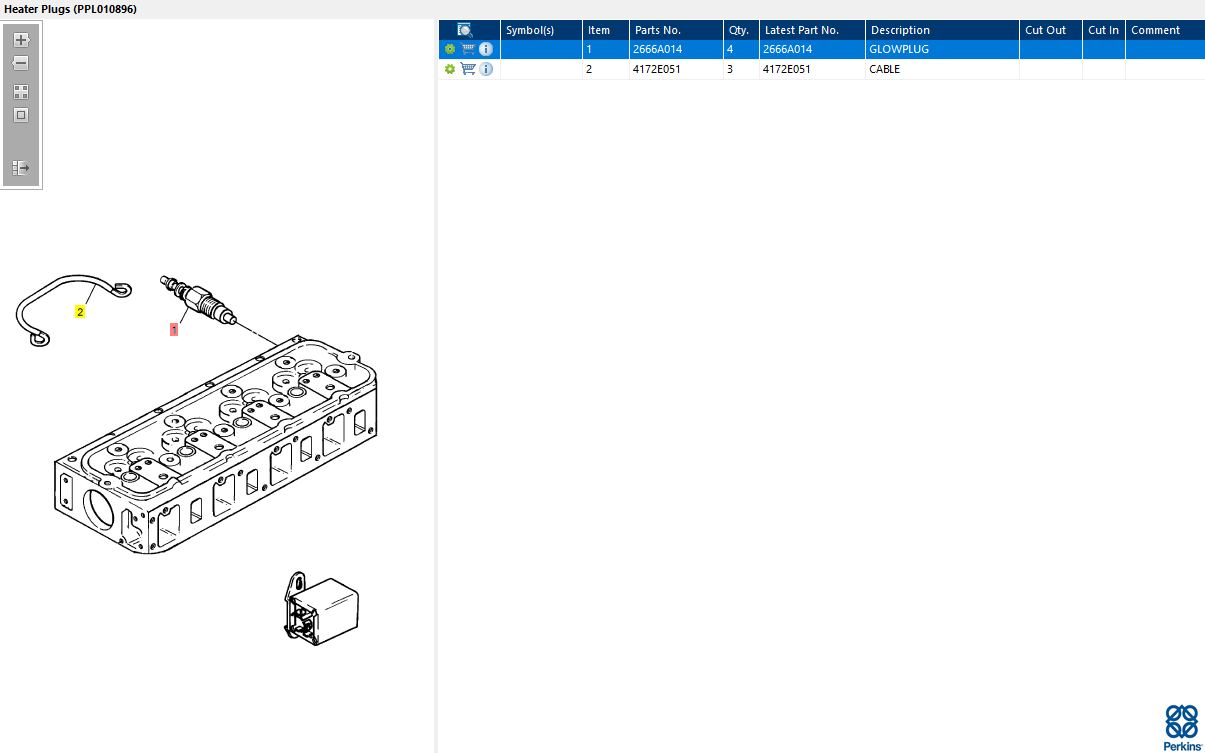Click the list-with-arrow icon in diagram toolbar

(21, 168)
